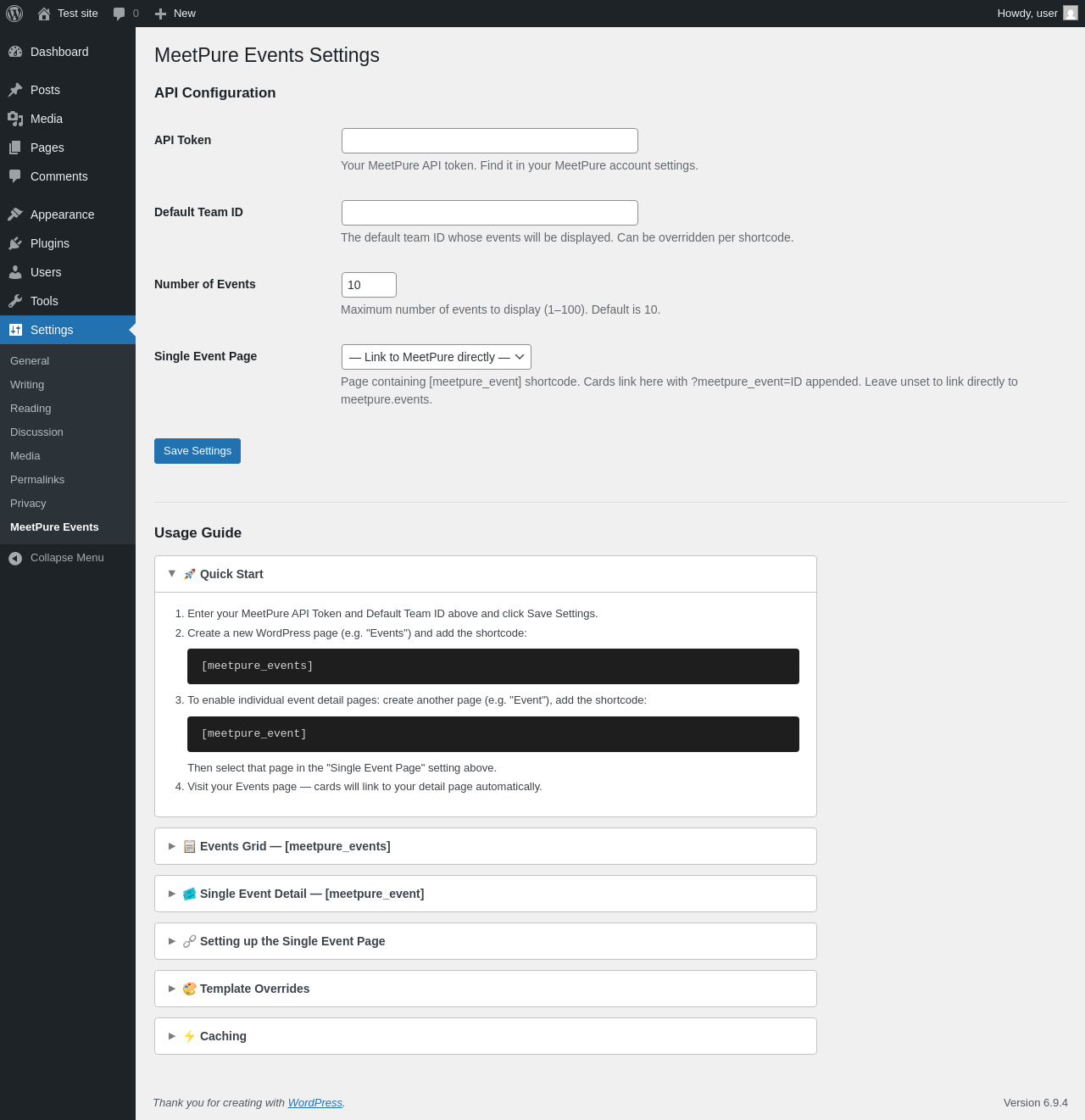The width and height of the screenshot is (1085, 1120).
Task: Expand the Template Overrides section
Action: click(486, 989)
